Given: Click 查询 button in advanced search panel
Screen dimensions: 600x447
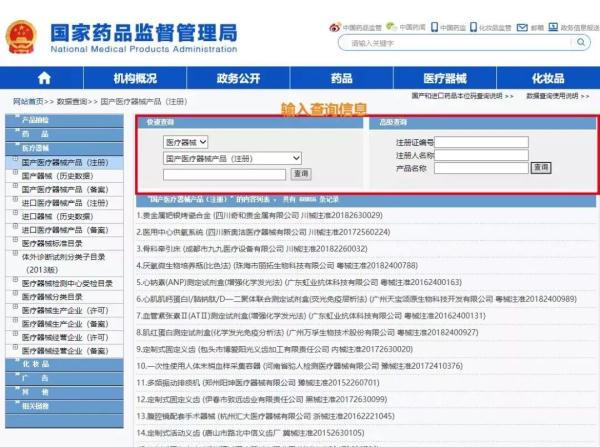Looking at the screenshot, I should (540, 167).
